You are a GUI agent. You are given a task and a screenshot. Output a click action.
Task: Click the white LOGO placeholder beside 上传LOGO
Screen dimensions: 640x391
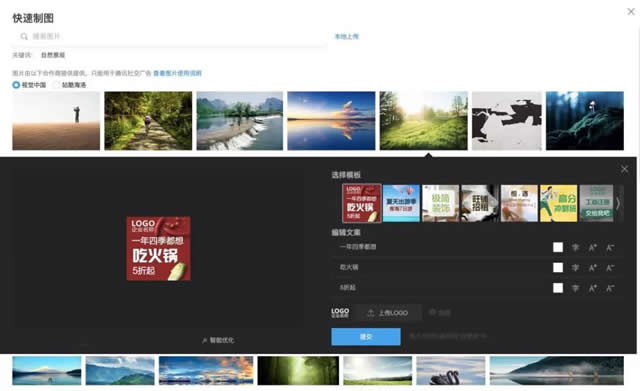[x=340, y=313]
